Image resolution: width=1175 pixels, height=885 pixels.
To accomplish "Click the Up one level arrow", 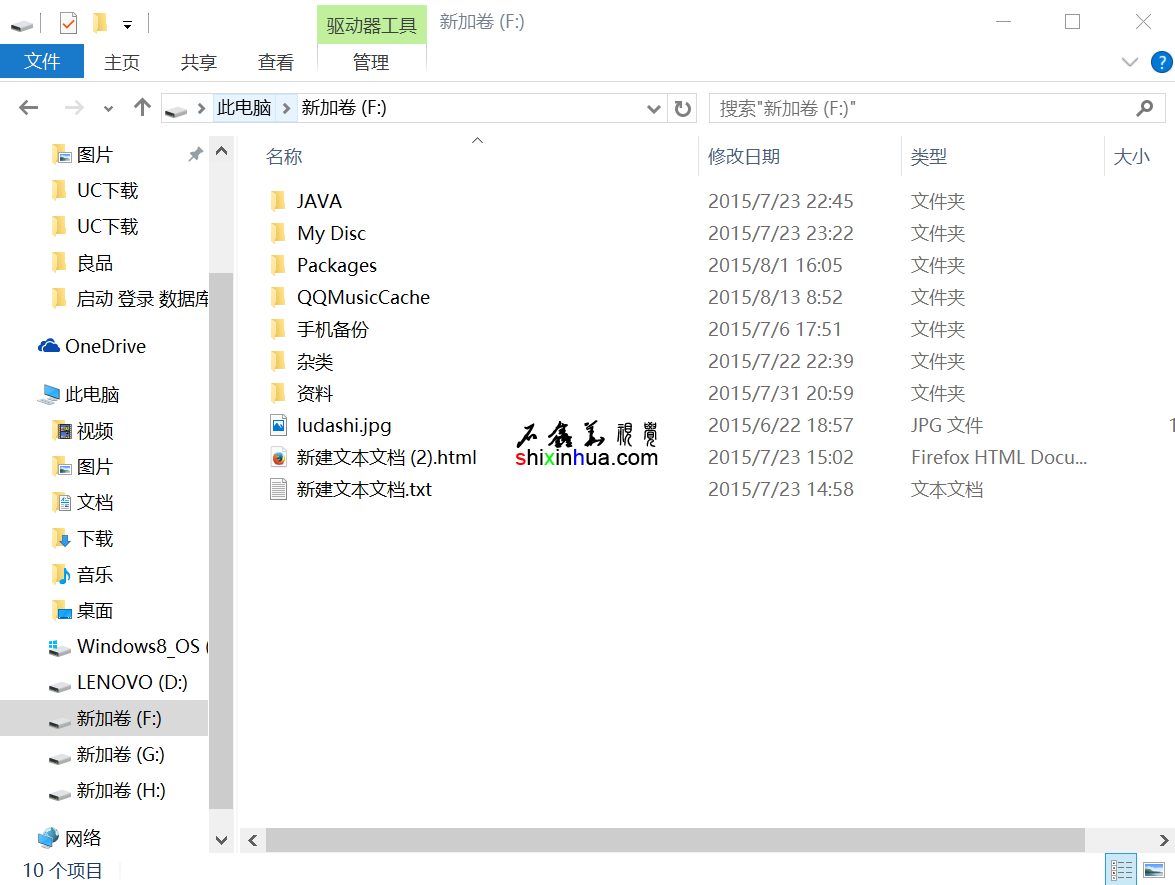I will (142, 108).
